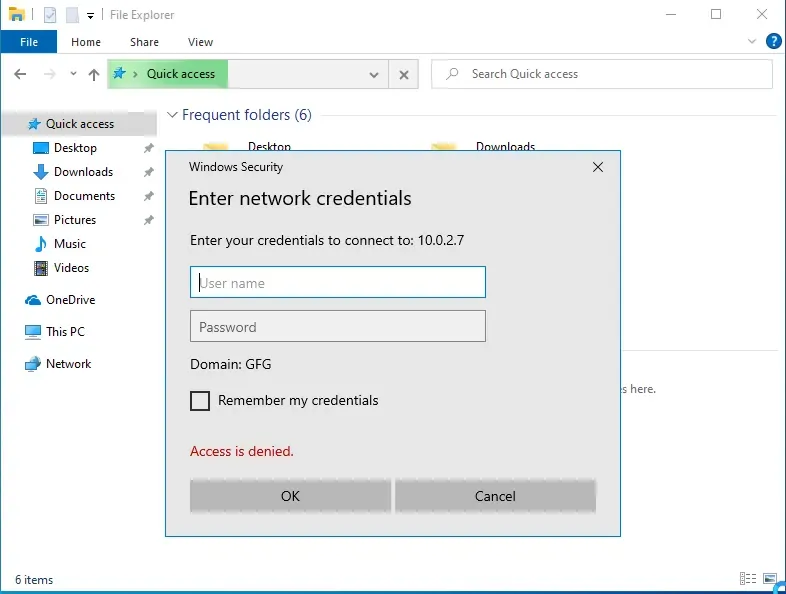This screenshot has height=594, width=786.
Task: Close the Windows Security dialog
Action: [x=598, y=167]
